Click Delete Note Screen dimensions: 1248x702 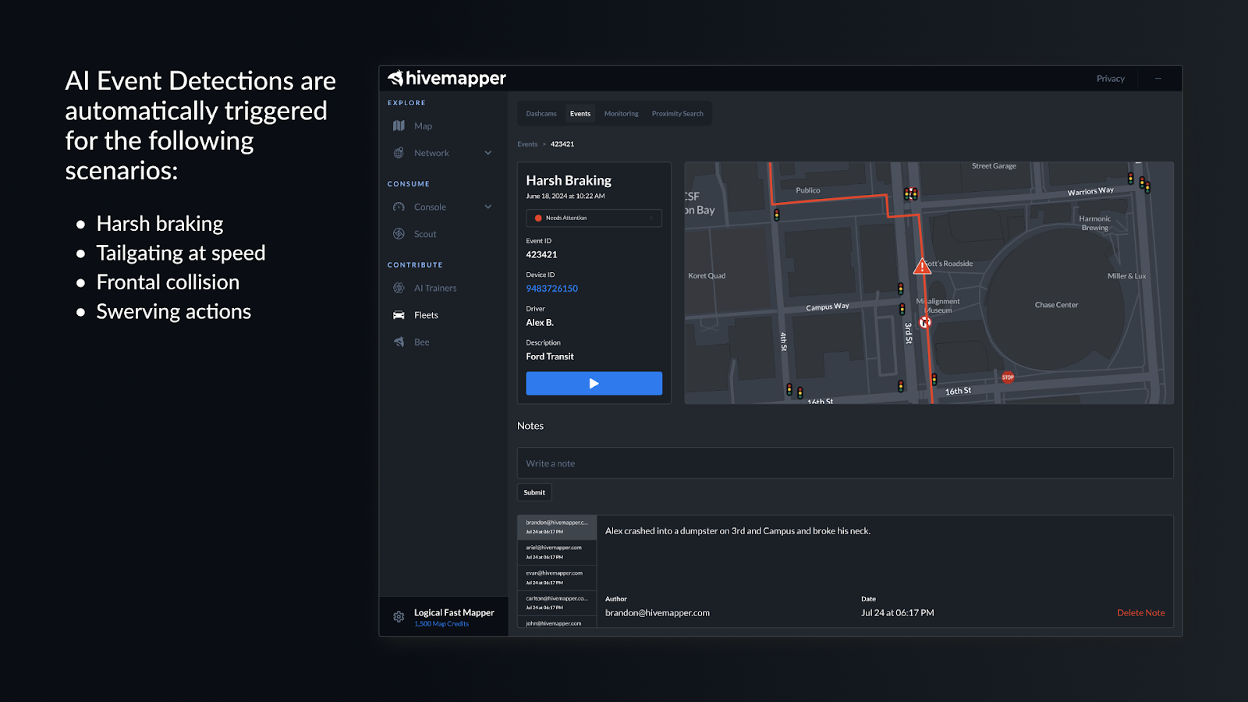pos(1141,613)
